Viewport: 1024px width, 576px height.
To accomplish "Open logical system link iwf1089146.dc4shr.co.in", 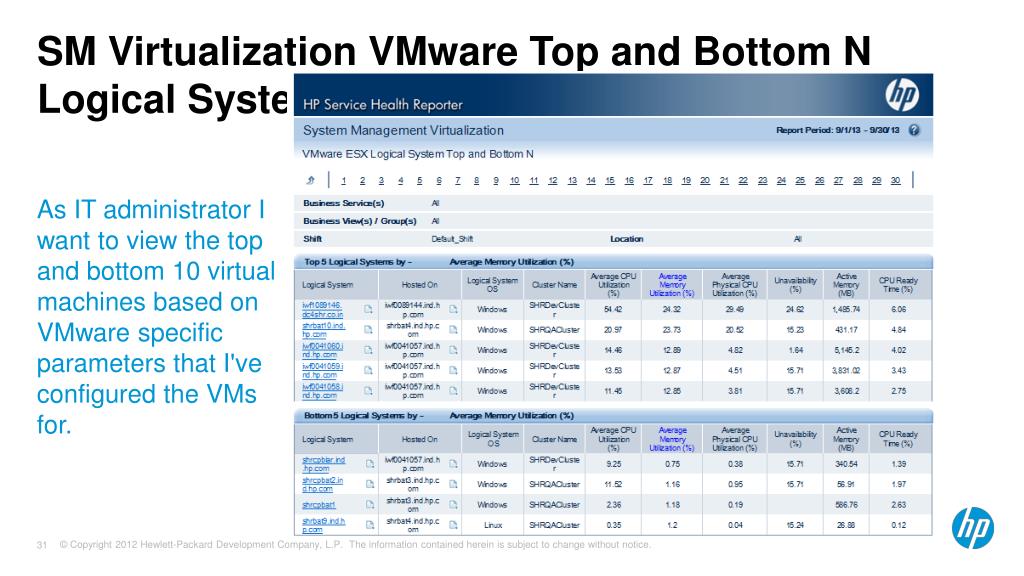I will 323,310.
